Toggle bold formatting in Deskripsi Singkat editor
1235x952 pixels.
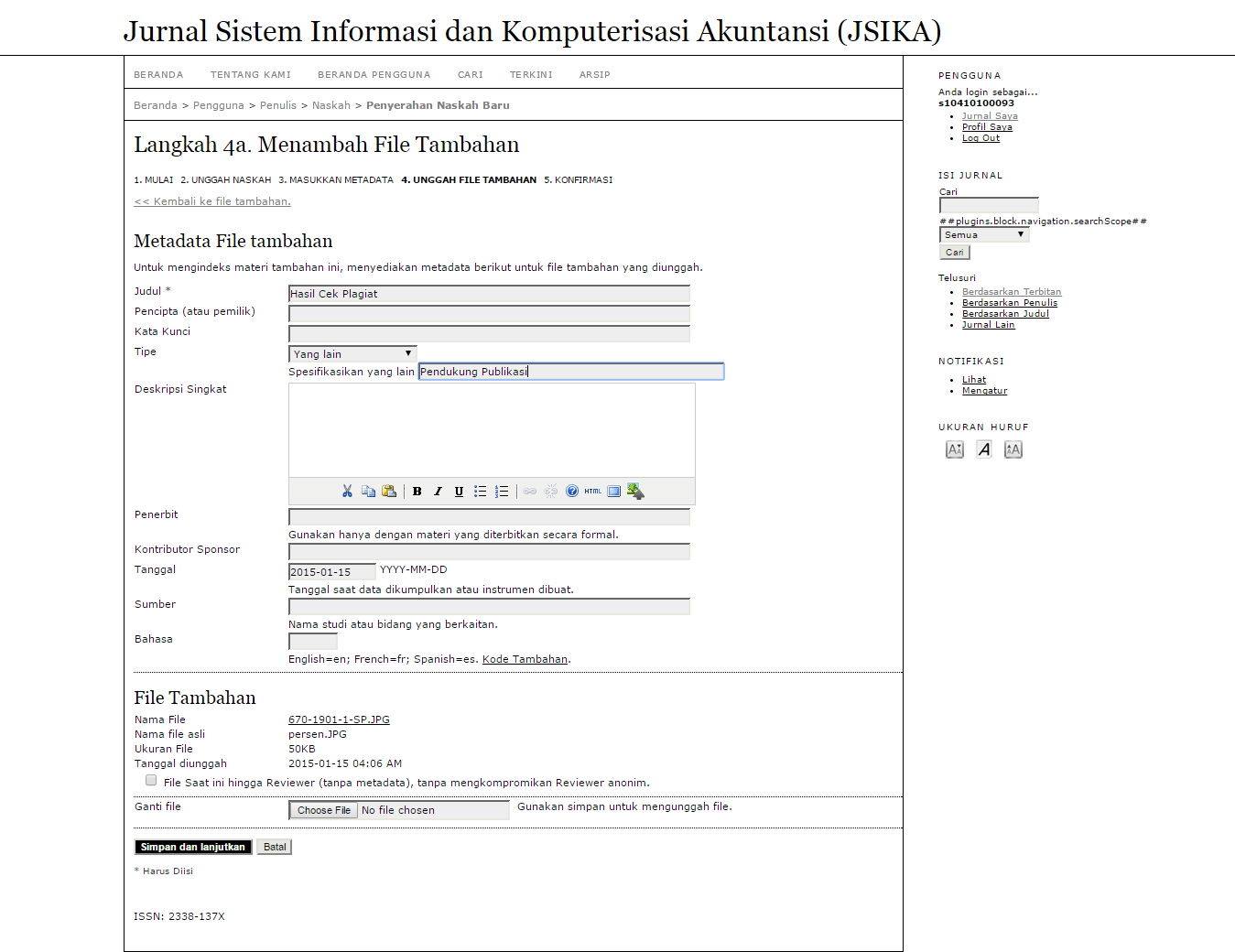click(417, 492)
